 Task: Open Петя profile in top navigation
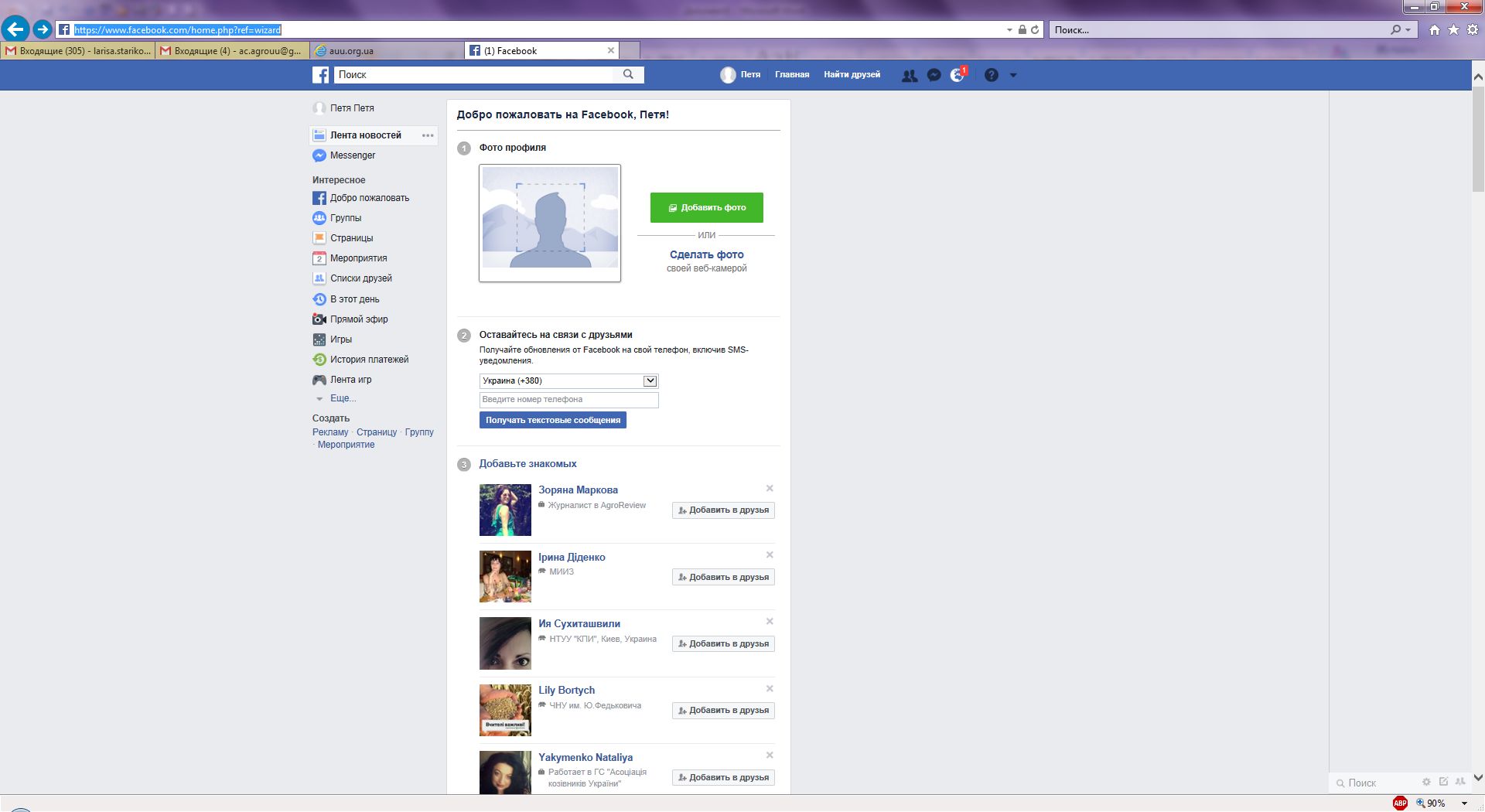[741, 74]
